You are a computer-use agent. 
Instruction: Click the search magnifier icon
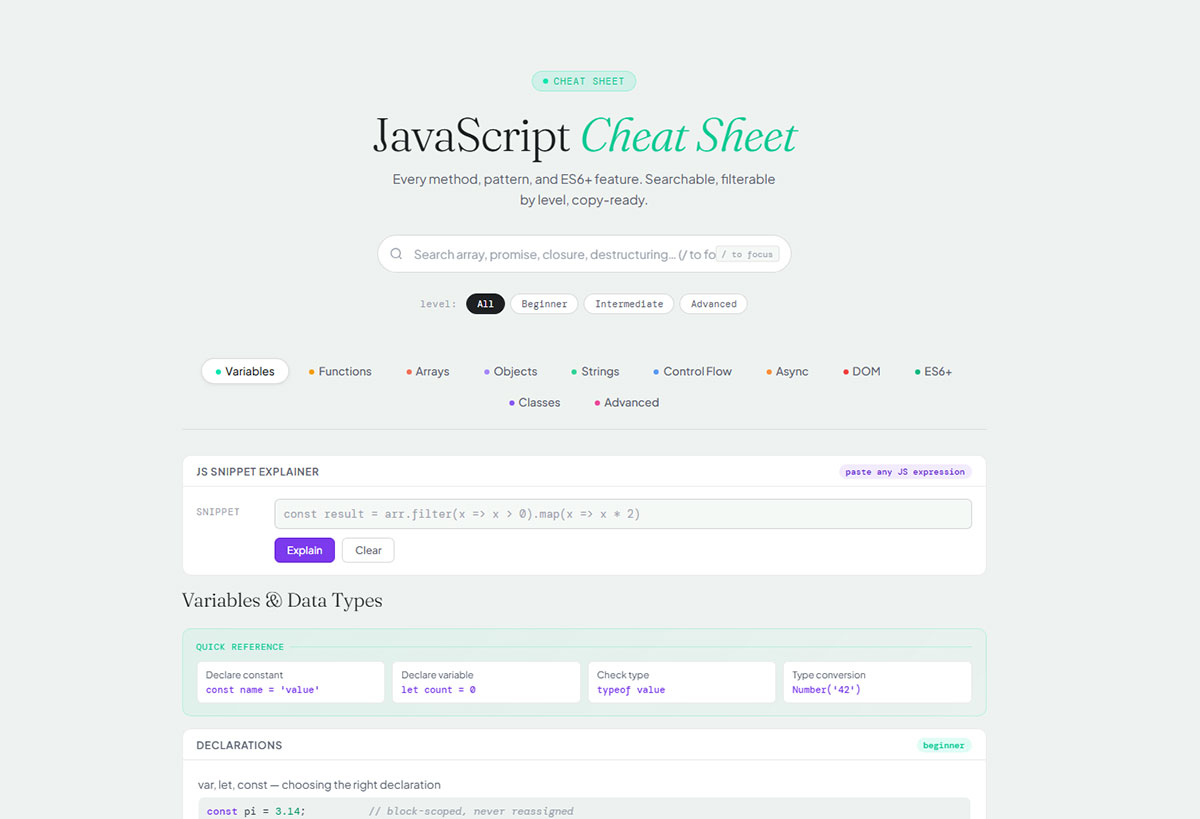coord(396,254)
